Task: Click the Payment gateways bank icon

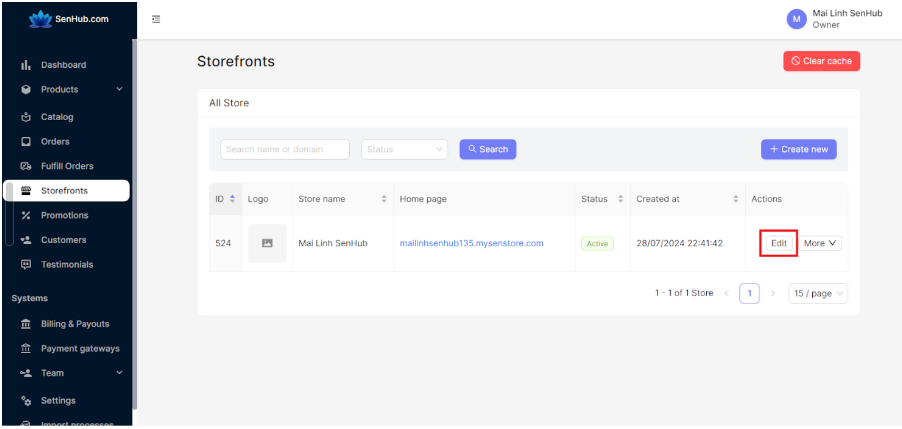Action: click(26, 348)
